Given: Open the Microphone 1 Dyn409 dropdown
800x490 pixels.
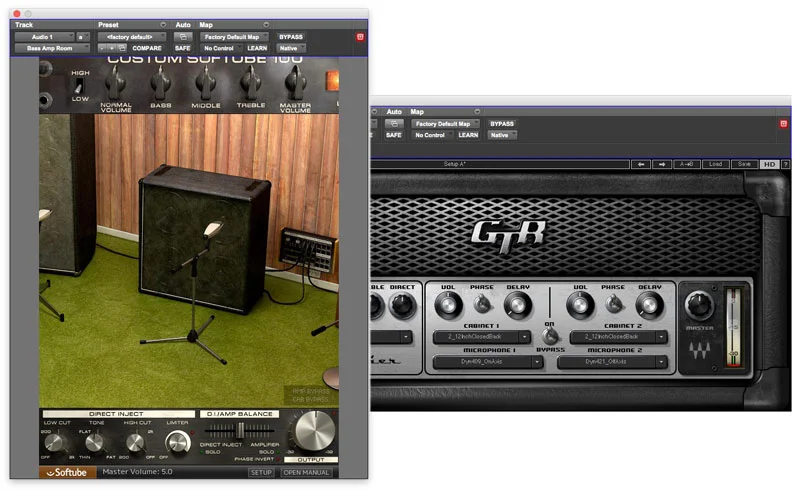Looking at the screenshot, I should click(x=488, y=361).
